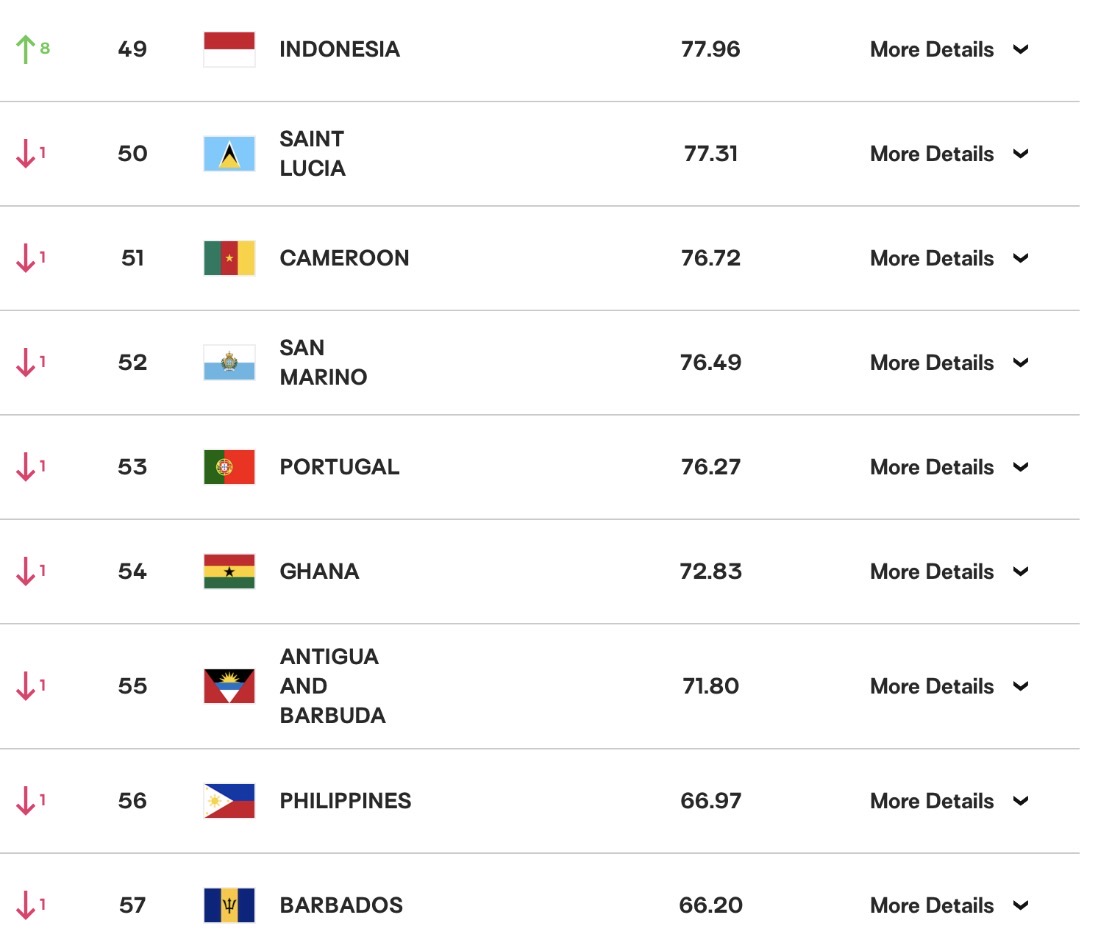Click the Antigua and Barbuda flag icon
Image resolution: width=1106 pixels, height=946 pixels.
(229, 686)
